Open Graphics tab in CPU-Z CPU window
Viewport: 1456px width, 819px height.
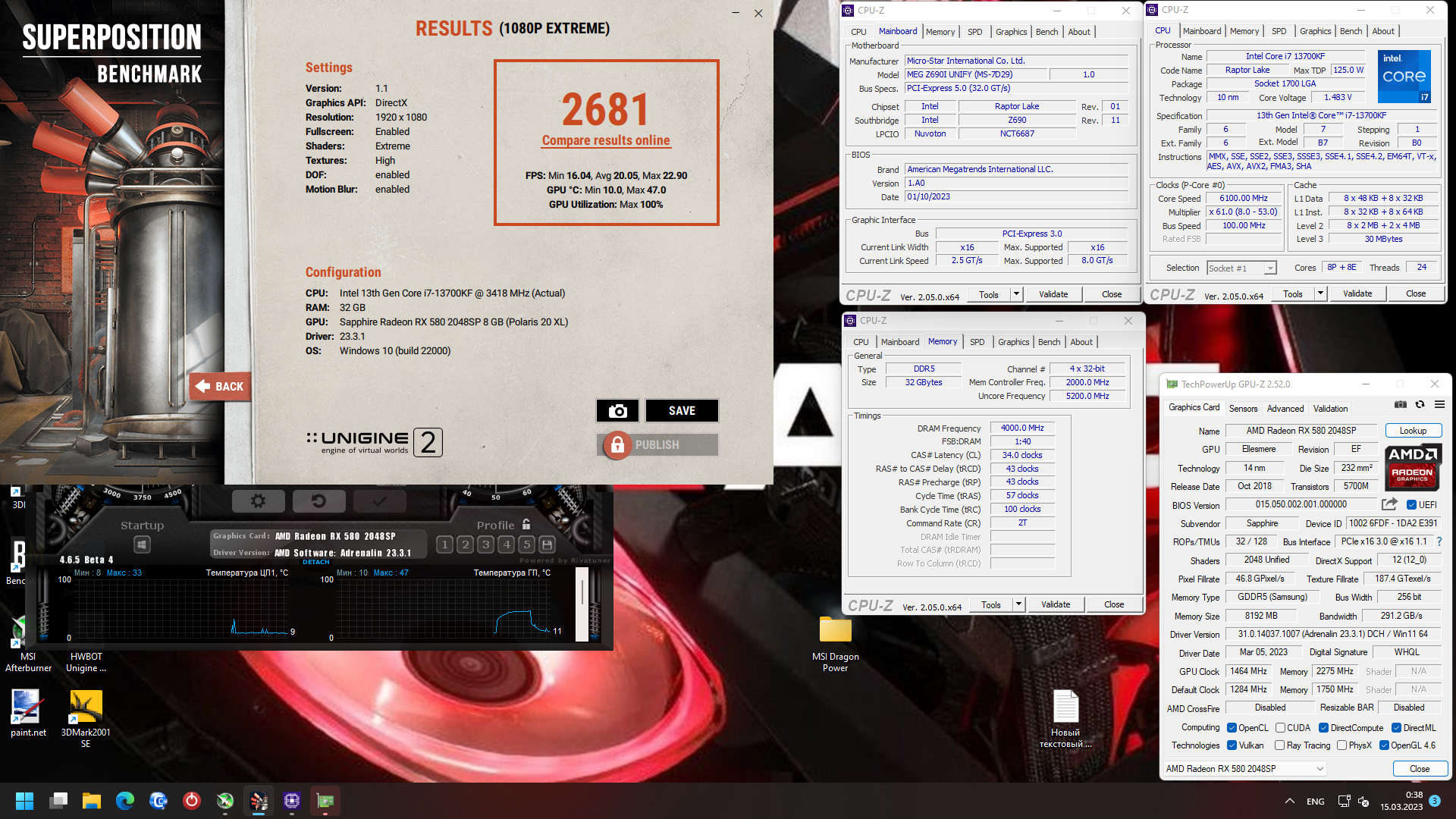1315,31
